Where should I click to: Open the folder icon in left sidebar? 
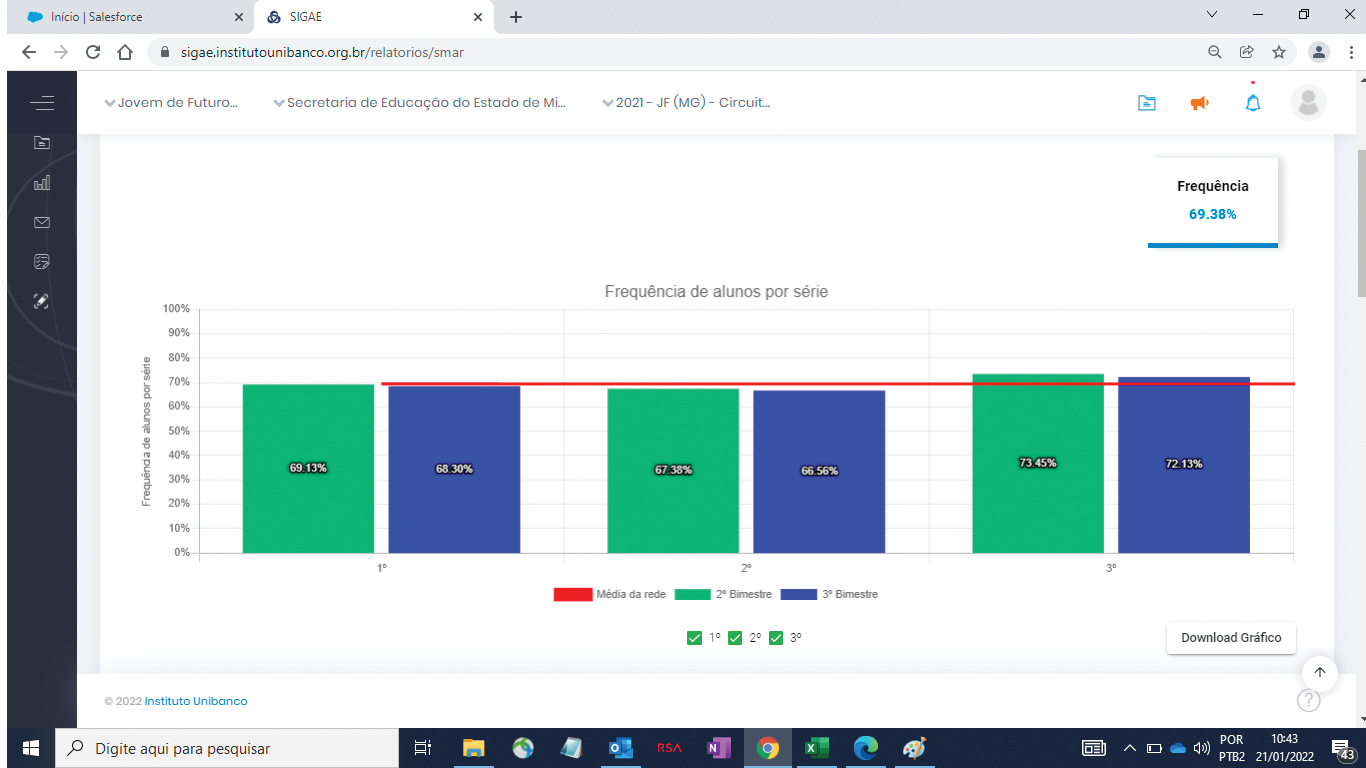(x=42, y=143)
